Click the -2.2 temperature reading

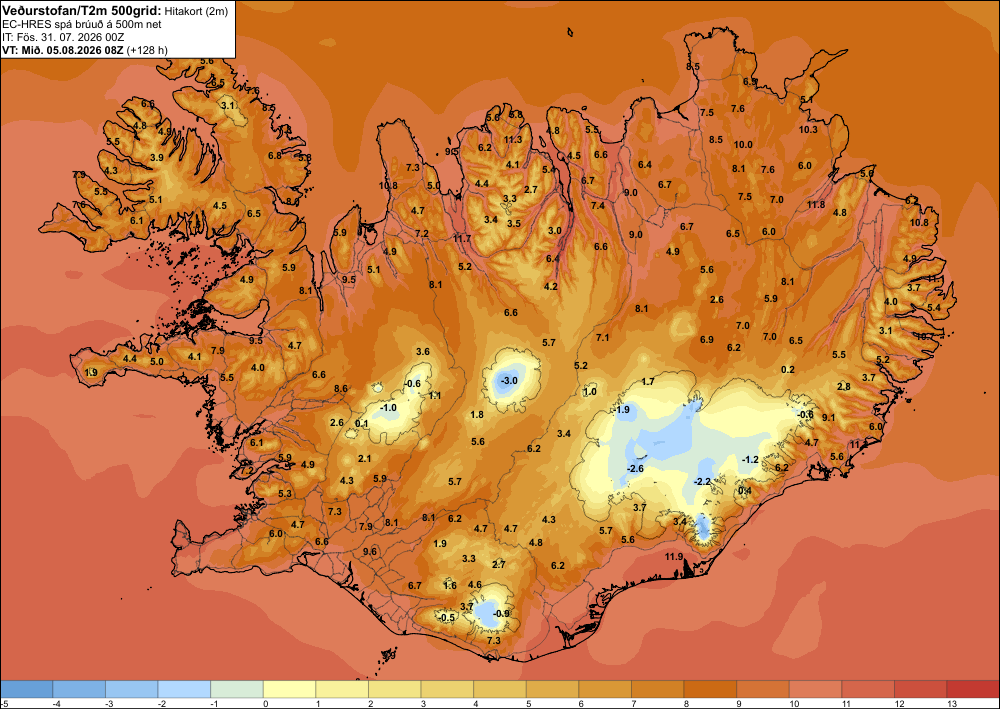pos(702,481)
